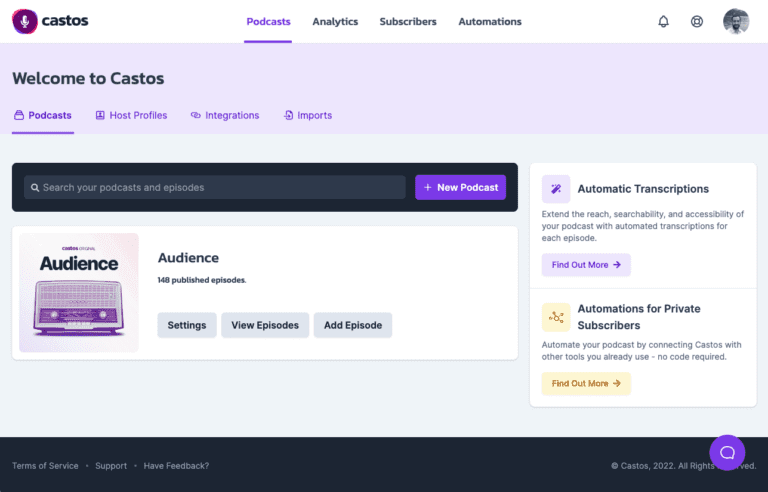Viewport: 768px width, 492px height.
Task: Open the Audience podcast cover thumbnail
Action: click(x=79, y=292)
